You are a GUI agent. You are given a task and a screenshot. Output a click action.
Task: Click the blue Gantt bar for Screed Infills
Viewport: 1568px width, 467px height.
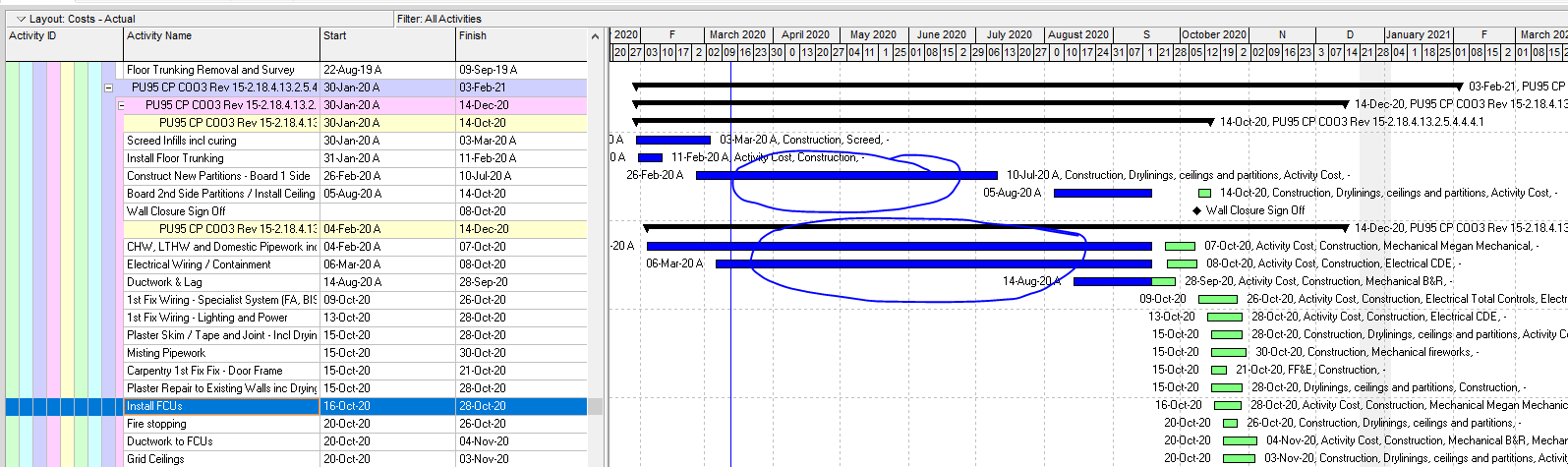click(x=673, y=141)
